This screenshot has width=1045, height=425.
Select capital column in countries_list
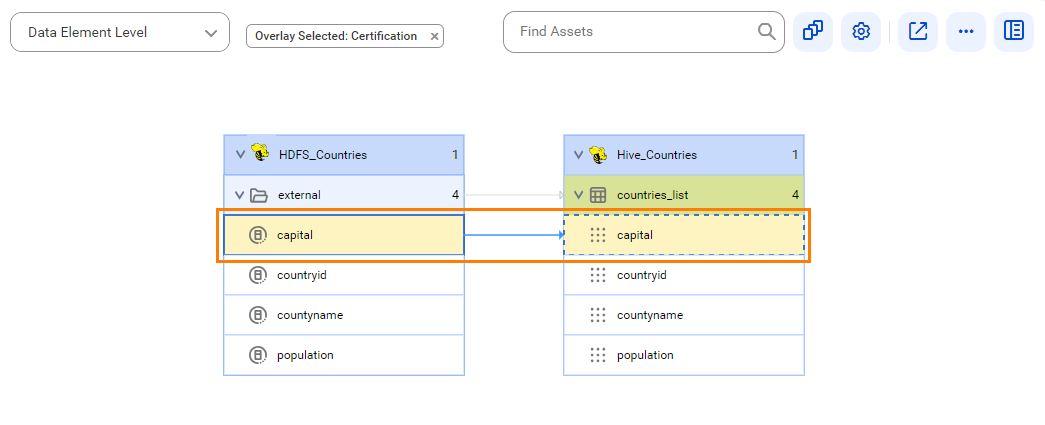coord(684,234)
